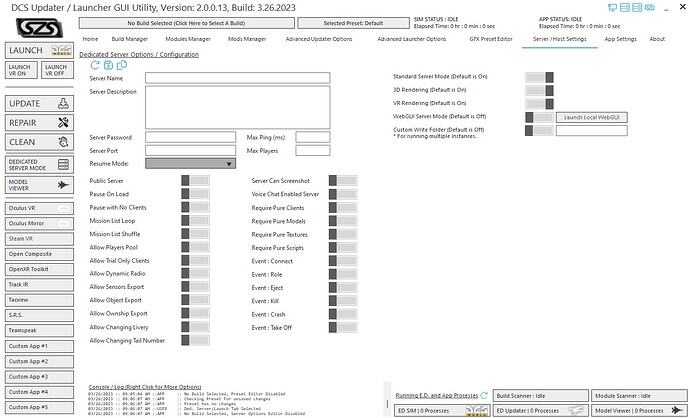
Task: Launch the Oculus VR app
Action: 39,208
